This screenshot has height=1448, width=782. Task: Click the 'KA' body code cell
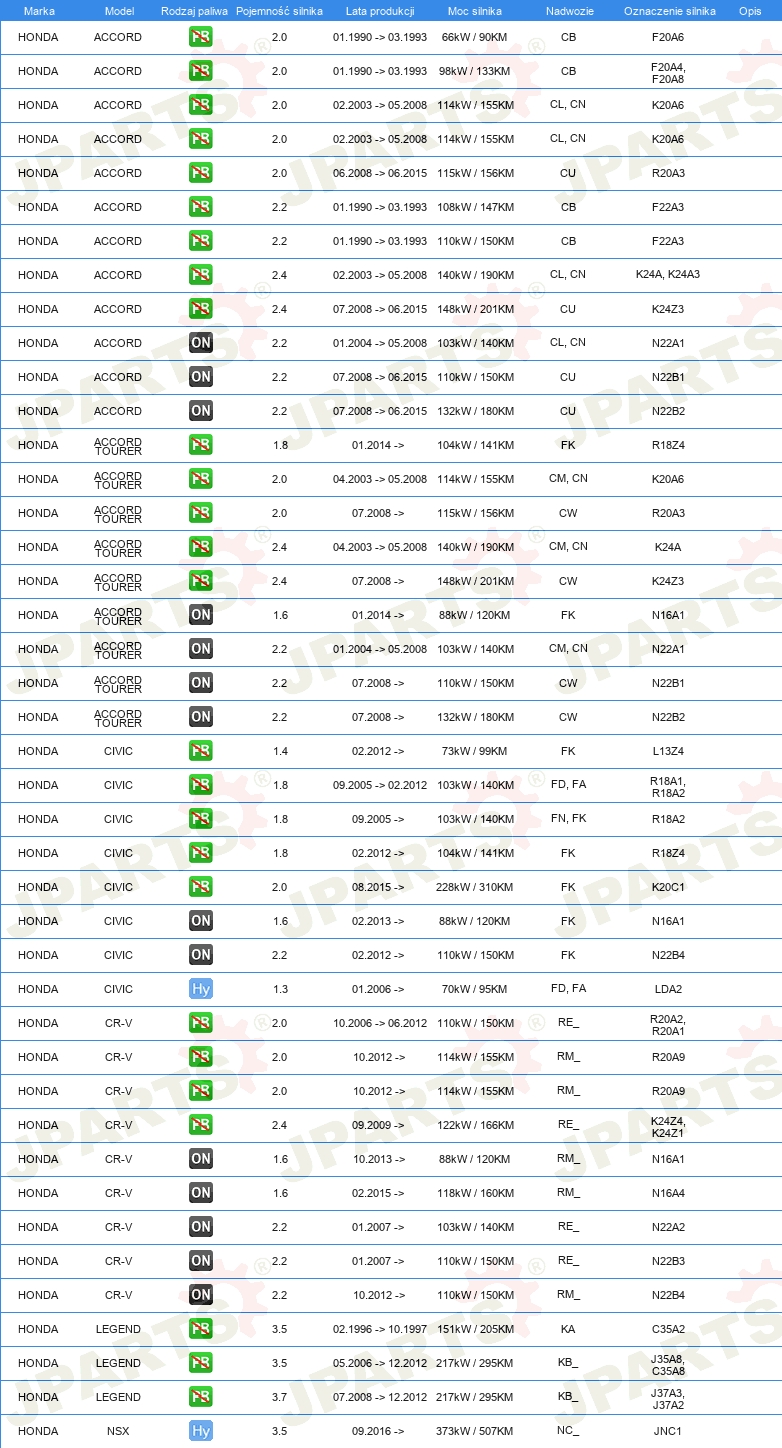[x=568, y=1329]
